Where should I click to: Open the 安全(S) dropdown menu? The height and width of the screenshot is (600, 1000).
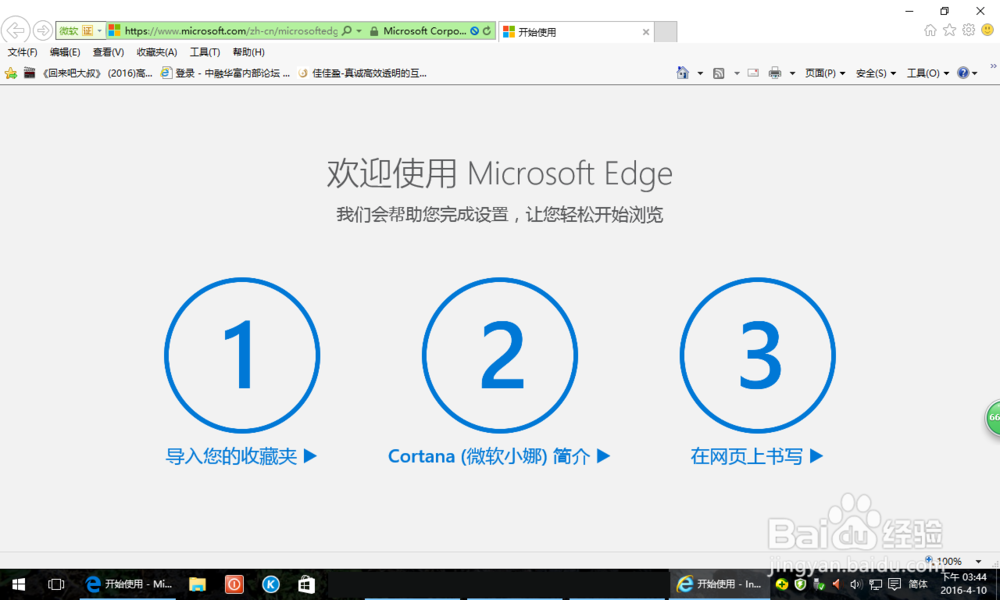[x=876, y=73]
